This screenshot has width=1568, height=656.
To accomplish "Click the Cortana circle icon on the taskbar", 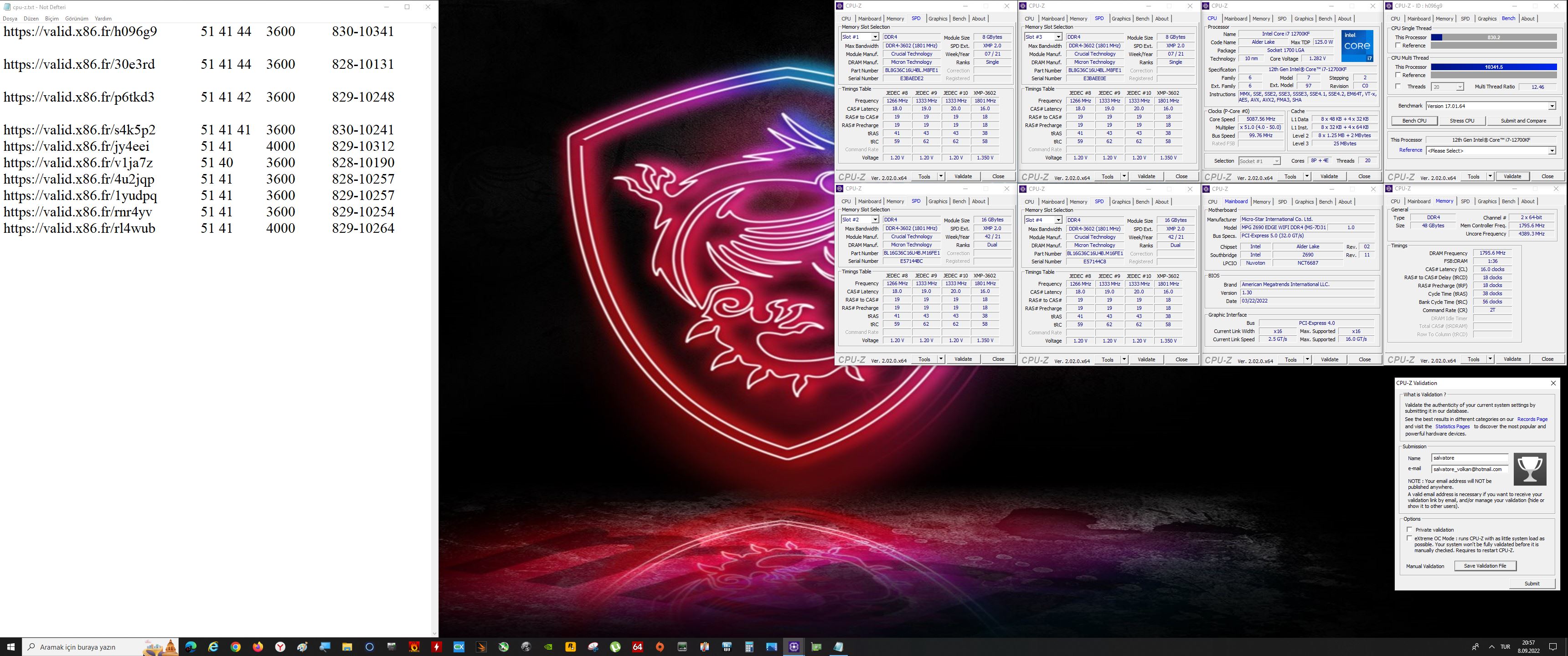I will pos(370,647).
